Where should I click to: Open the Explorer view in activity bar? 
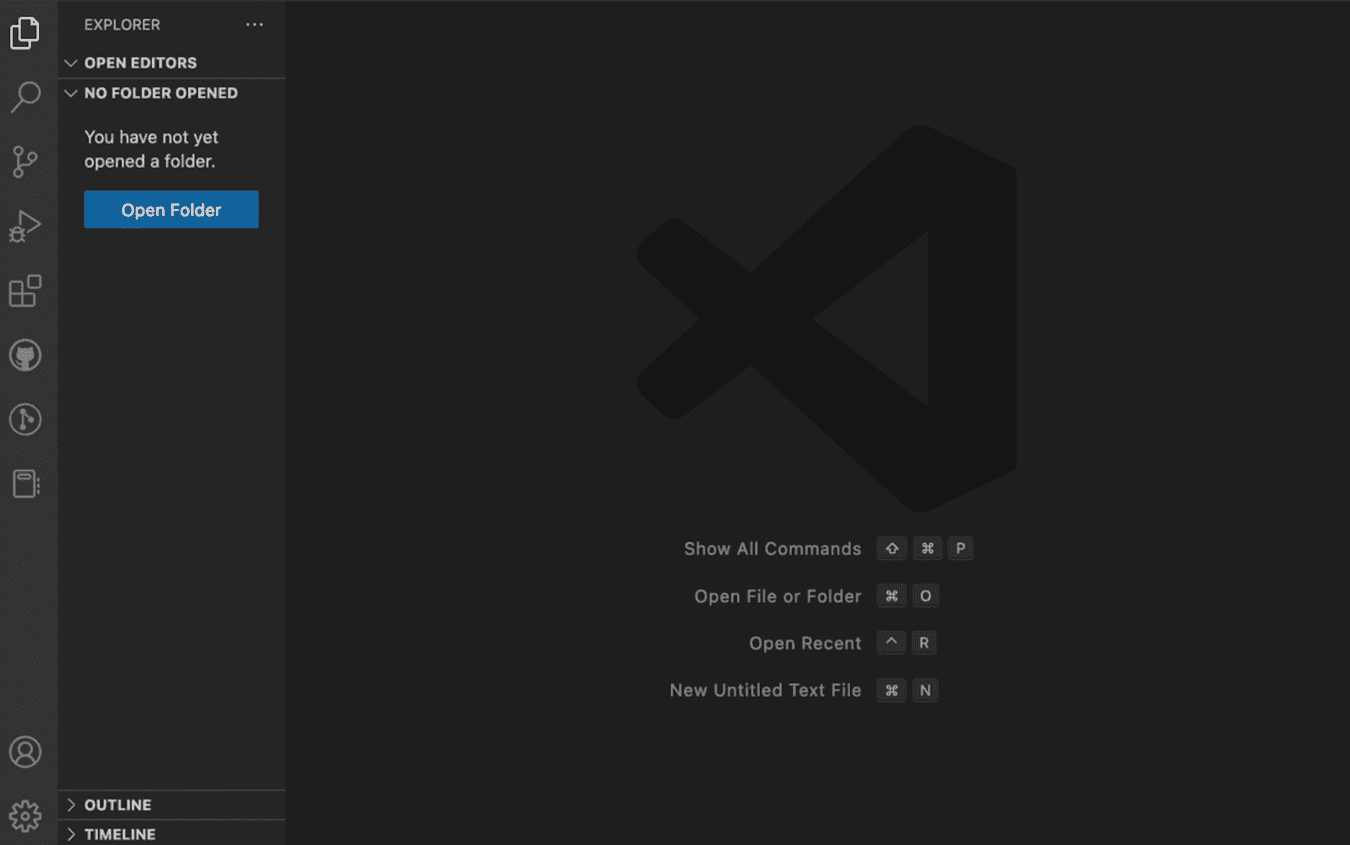(25, 33)
